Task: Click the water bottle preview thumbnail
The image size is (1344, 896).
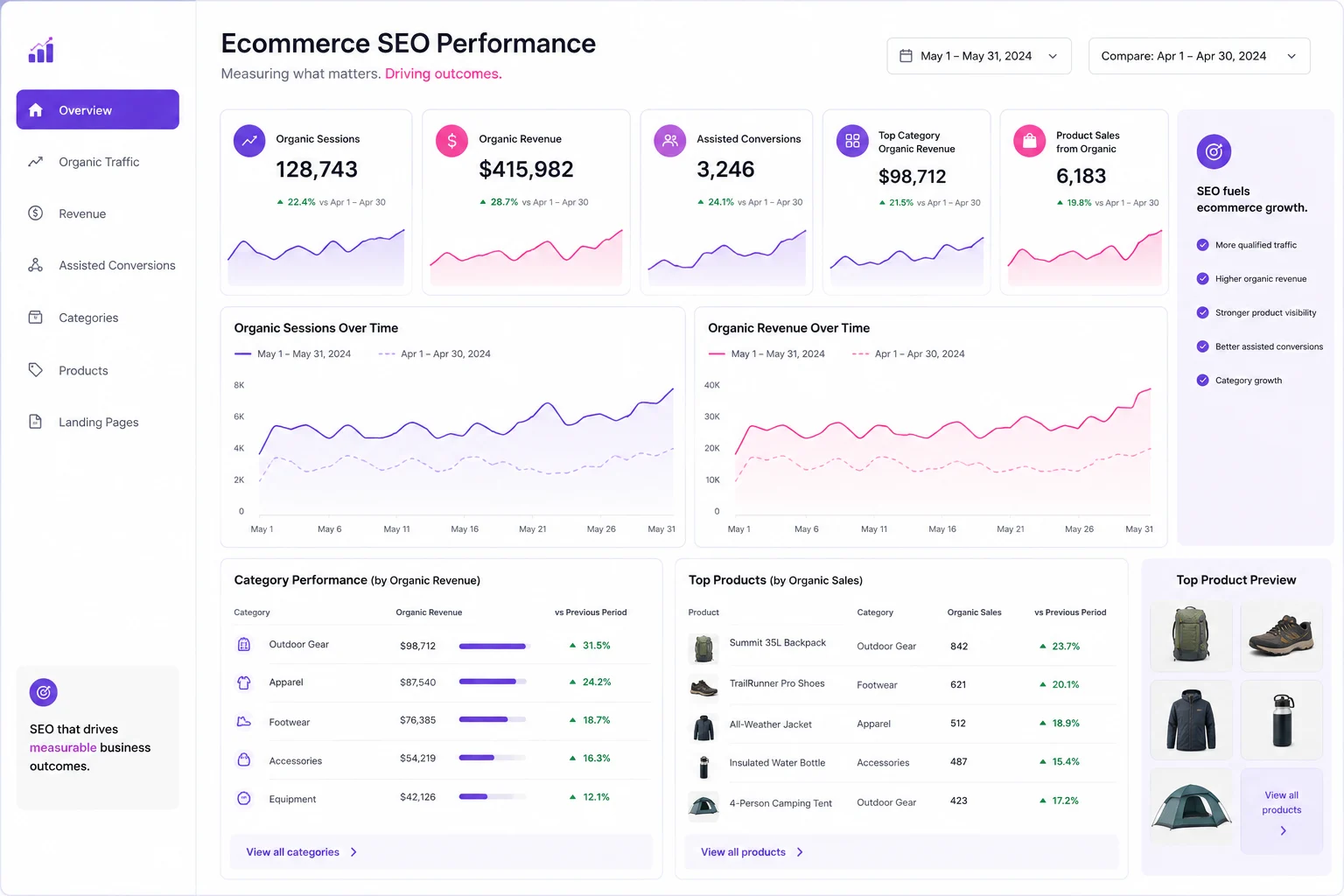Action: 1282,720
